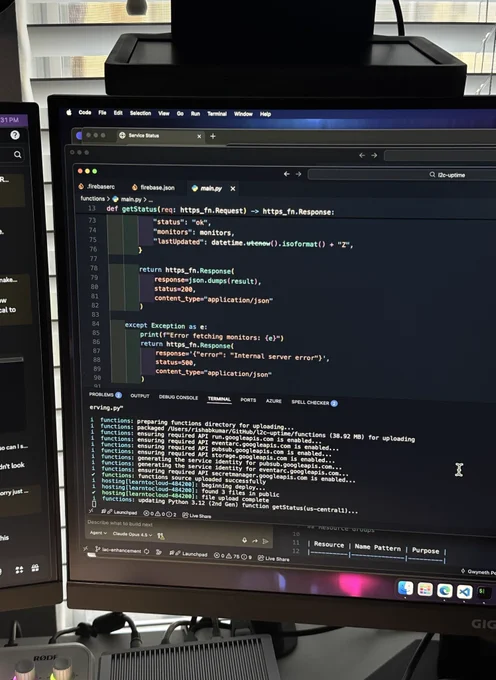Click four-square grid icon on left monitor
Image resolution: width=496 pixels, height=680 pixels.
[19, 570]
